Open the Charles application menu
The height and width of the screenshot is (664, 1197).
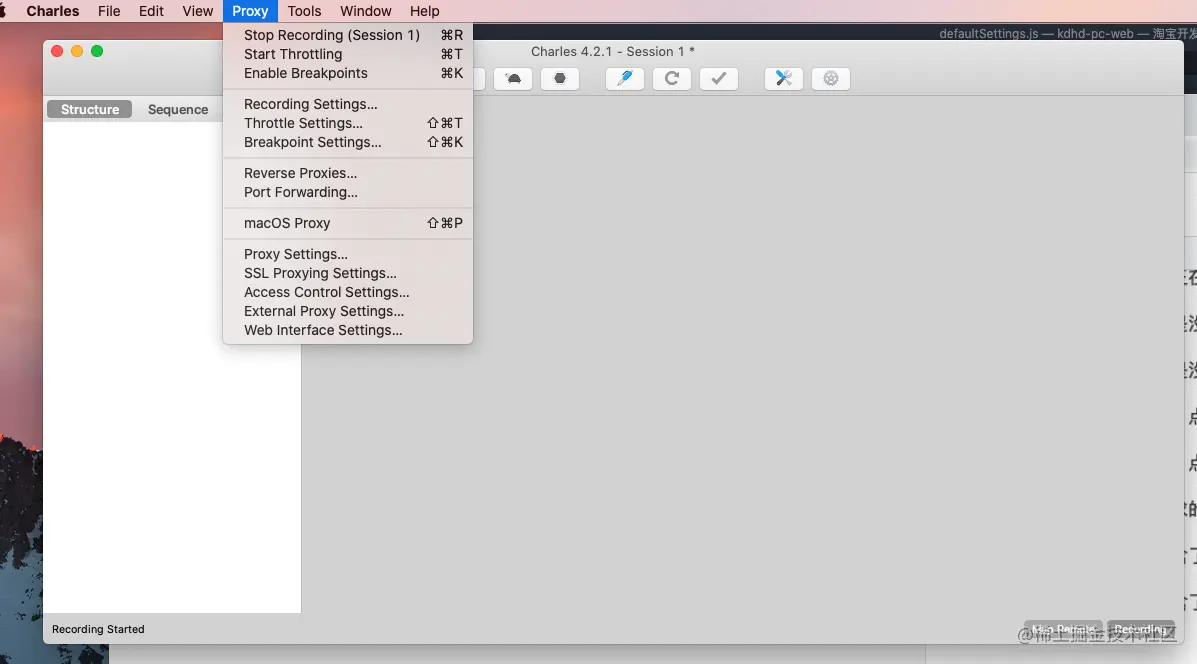(x=53, y=11)
